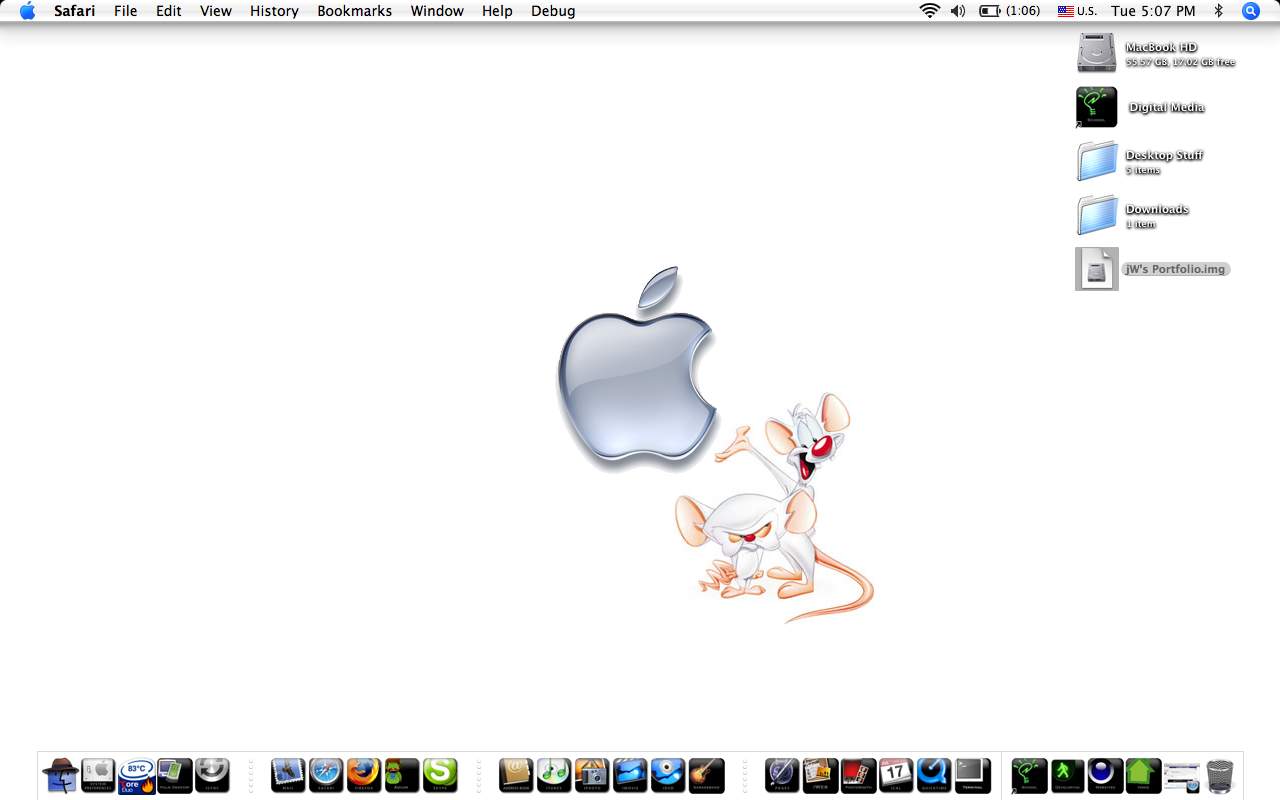Launch Skype from the Dock
1280x800 pixels.
[x=440, y=775]
